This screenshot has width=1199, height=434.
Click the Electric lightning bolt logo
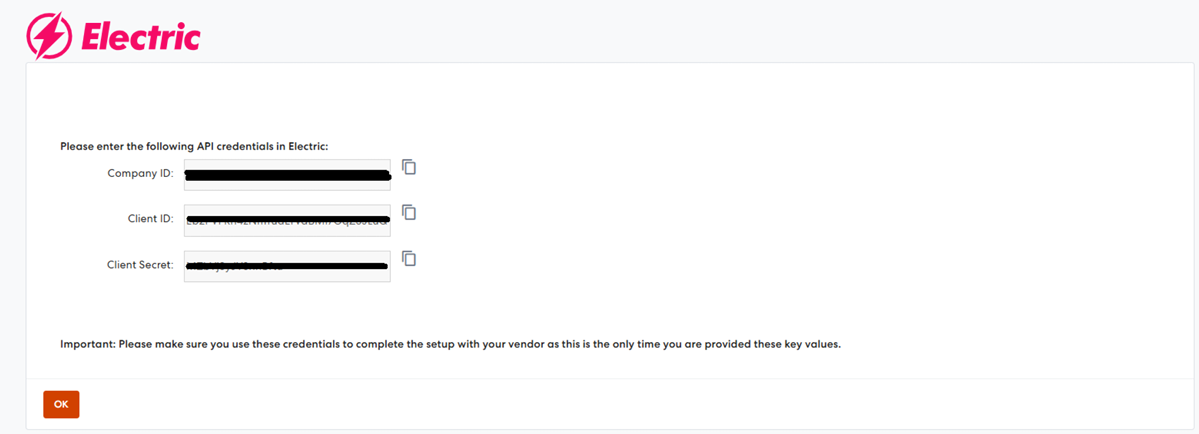[47, 36]
